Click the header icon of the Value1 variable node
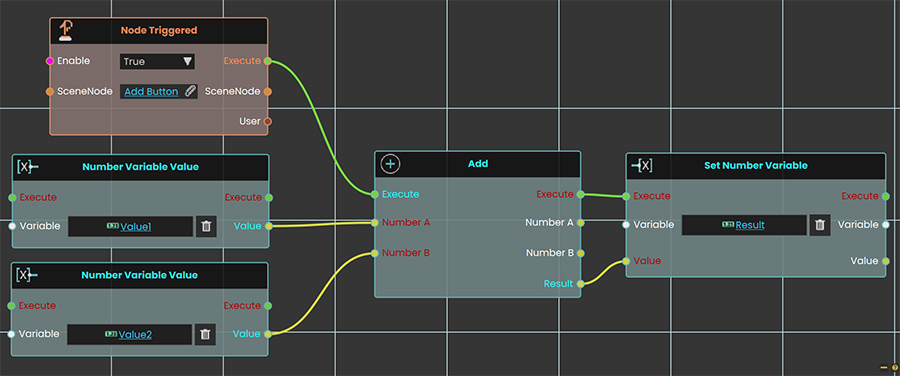The height and width of the screenshot is (376, 900). tap(28, 167)
